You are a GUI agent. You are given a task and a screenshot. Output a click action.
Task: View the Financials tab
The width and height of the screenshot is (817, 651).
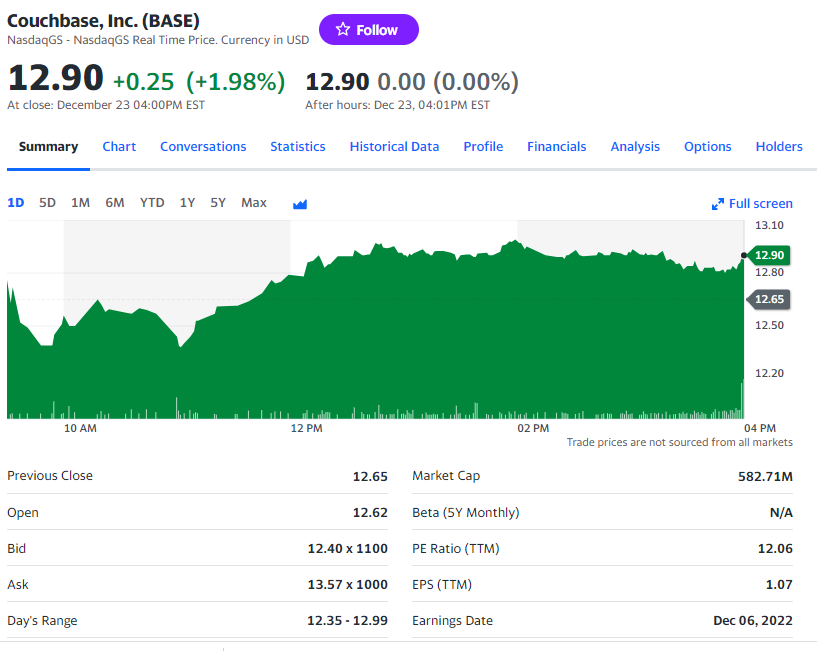[x=557, y=147]
